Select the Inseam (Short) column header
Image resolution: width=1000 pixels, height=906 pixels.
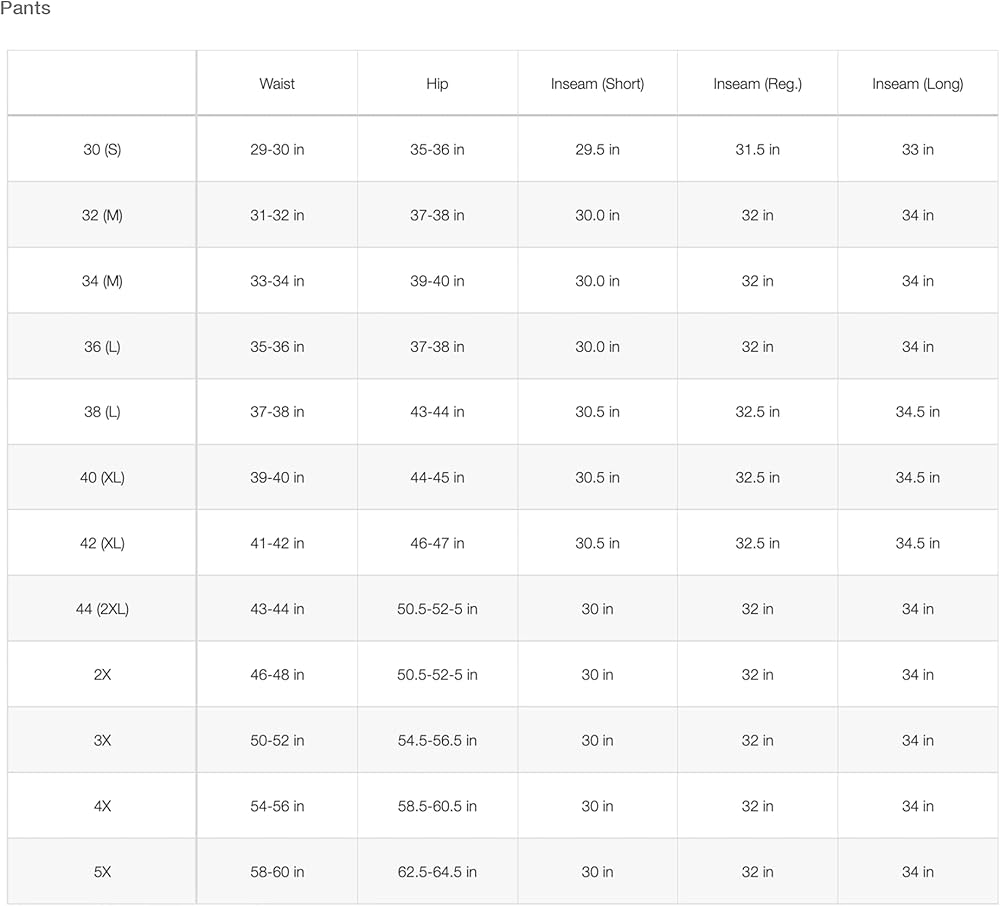pos(597,84)
